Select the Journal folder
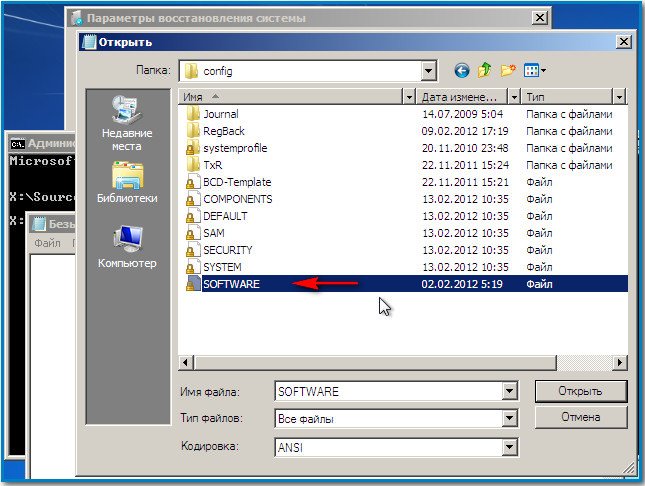The height and width of the screenshot is (486, 645). pos(220,114)
